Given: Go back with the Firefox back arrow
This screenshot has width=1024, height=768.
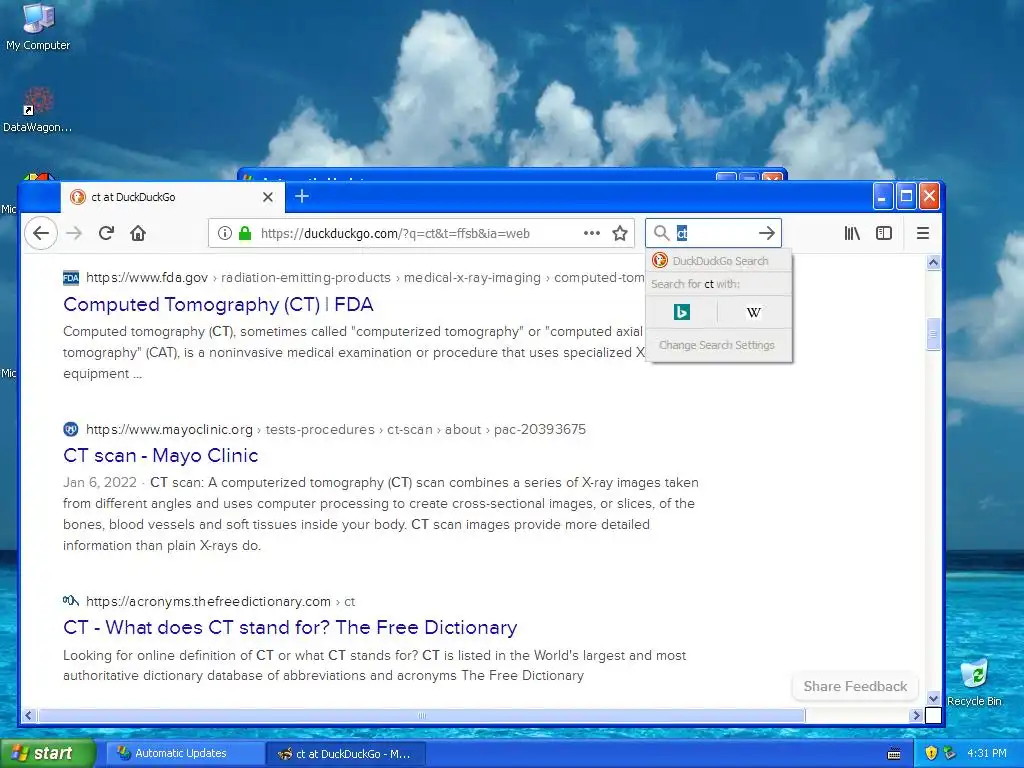Looking at the screenshot, I should coord(40,233).
